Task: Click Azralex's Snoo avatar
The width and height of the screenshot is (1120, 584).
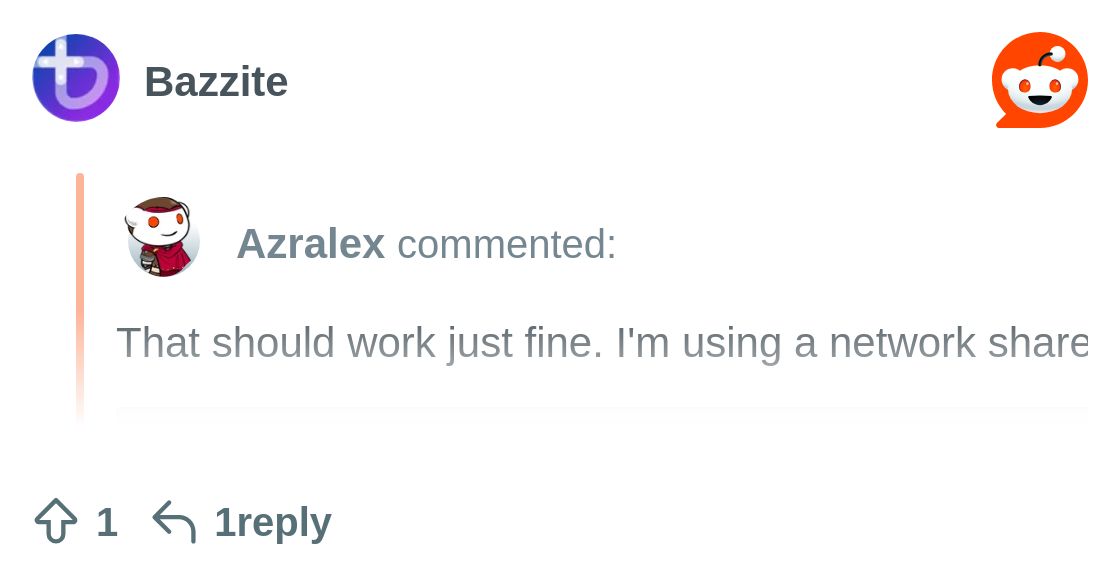Action: (163, 237)
